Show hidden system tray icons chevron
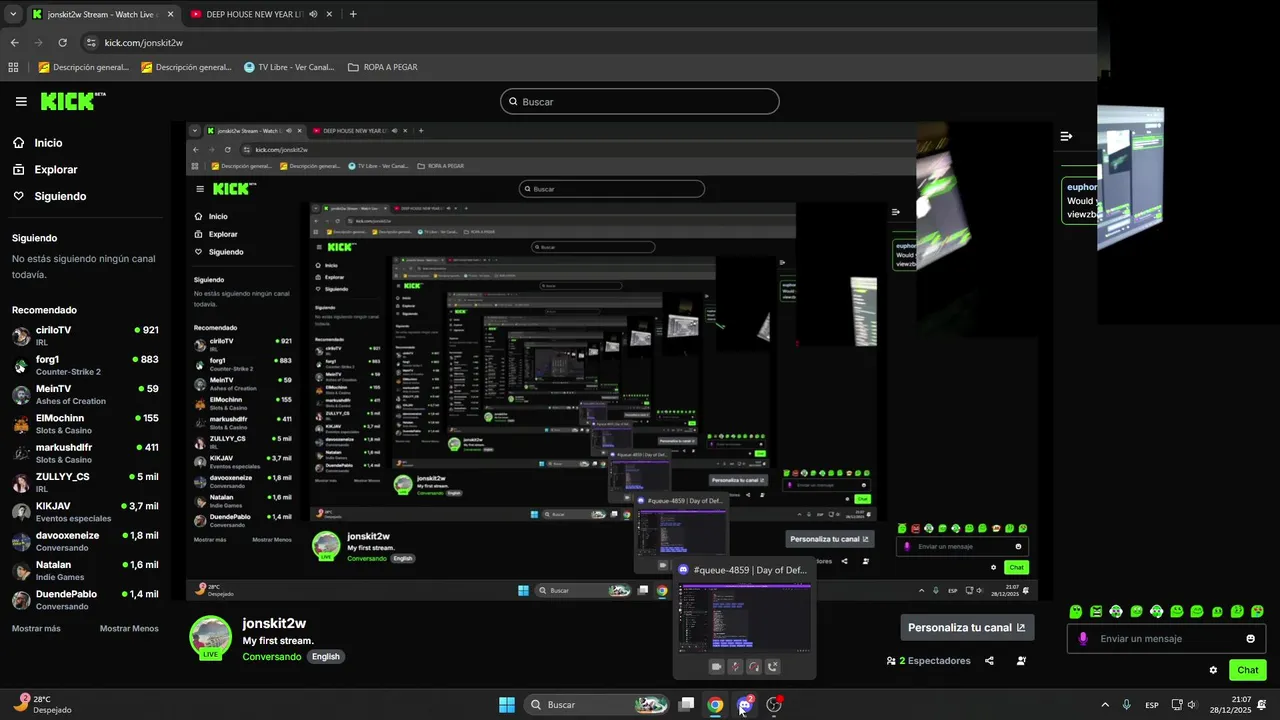 (x=1105, y=705)
